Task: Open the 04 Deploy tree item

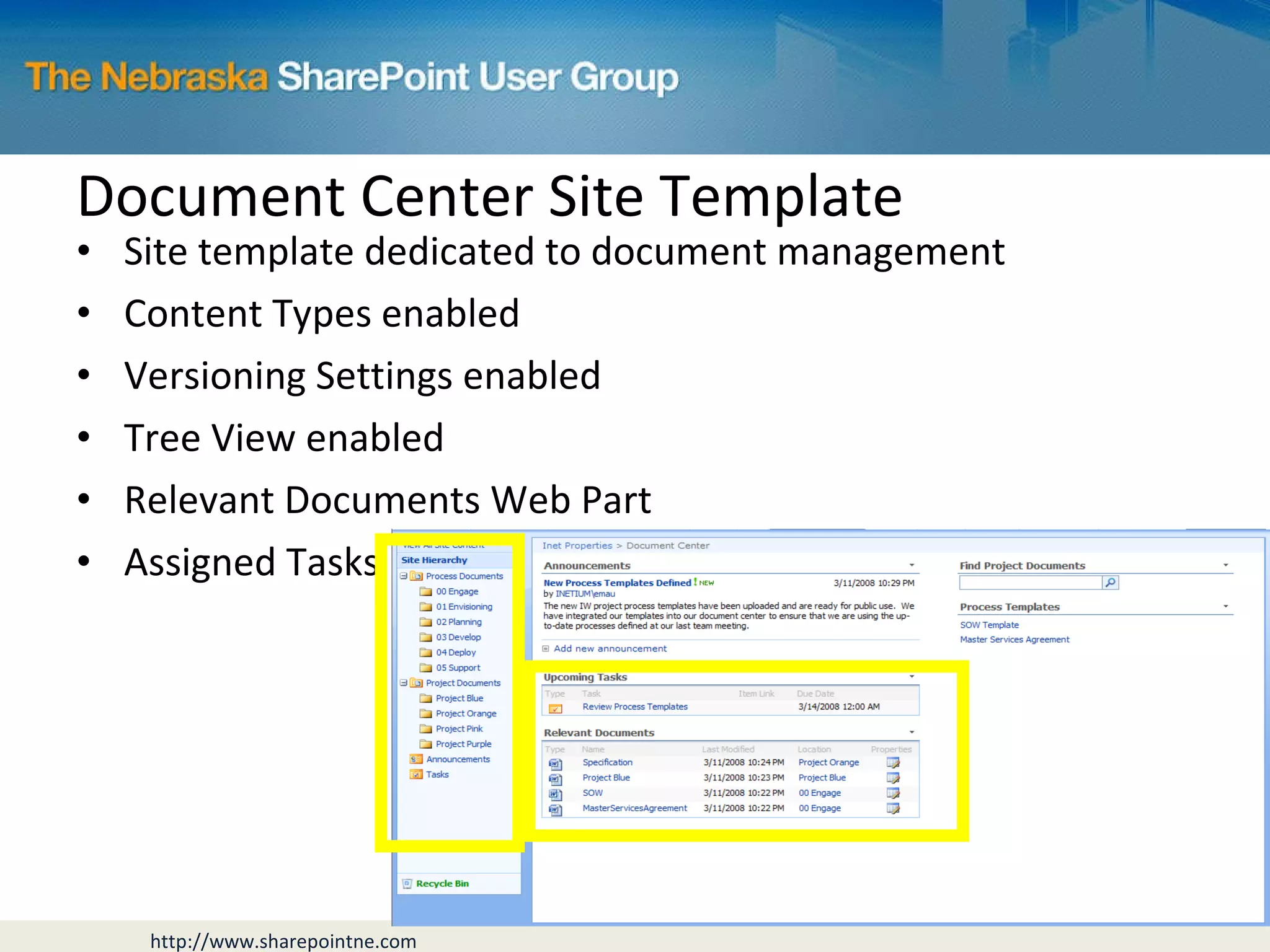Action: tap(456, 652)
